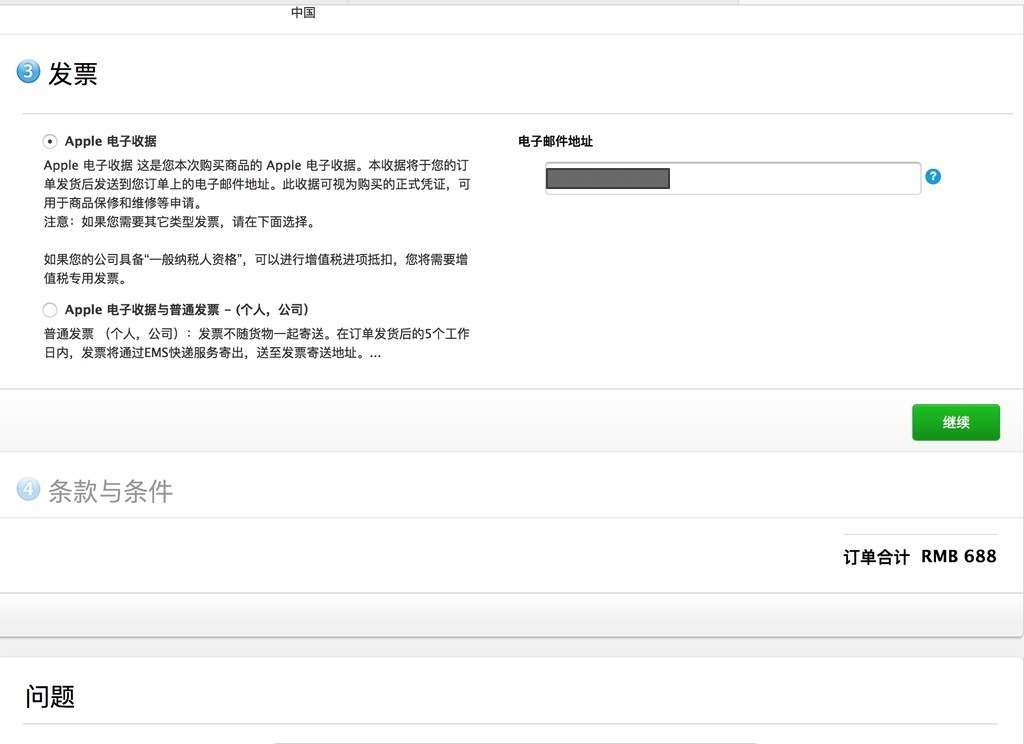Expand the truncated 普通发票 description ellipsis

[x=376, y=354]
